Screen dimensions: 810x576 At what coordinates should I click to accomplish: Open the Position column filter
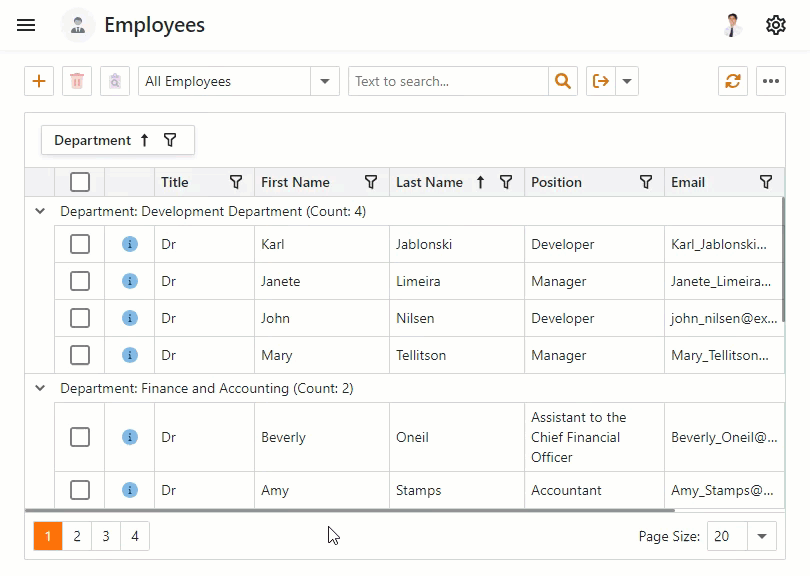(x=646, y=182)
